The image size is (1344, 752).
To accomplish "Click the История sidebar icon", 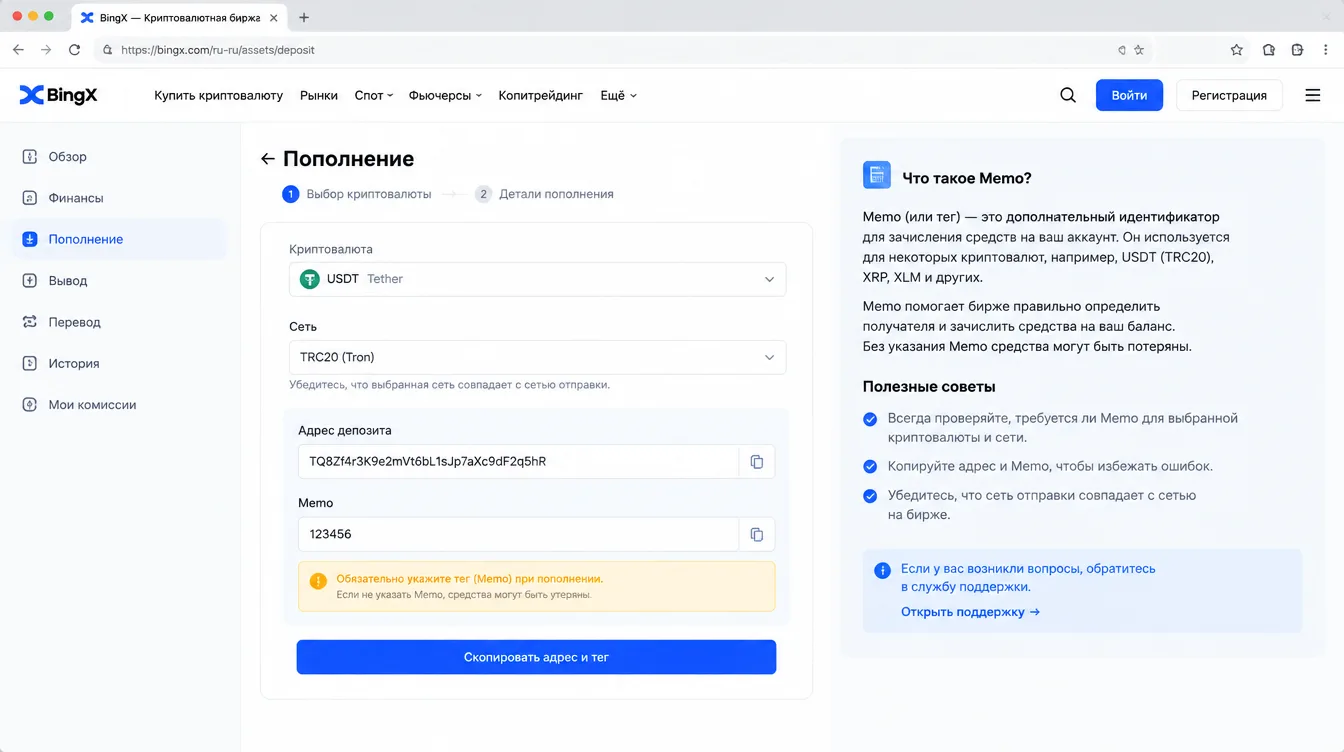I will (x=30, y=364).
